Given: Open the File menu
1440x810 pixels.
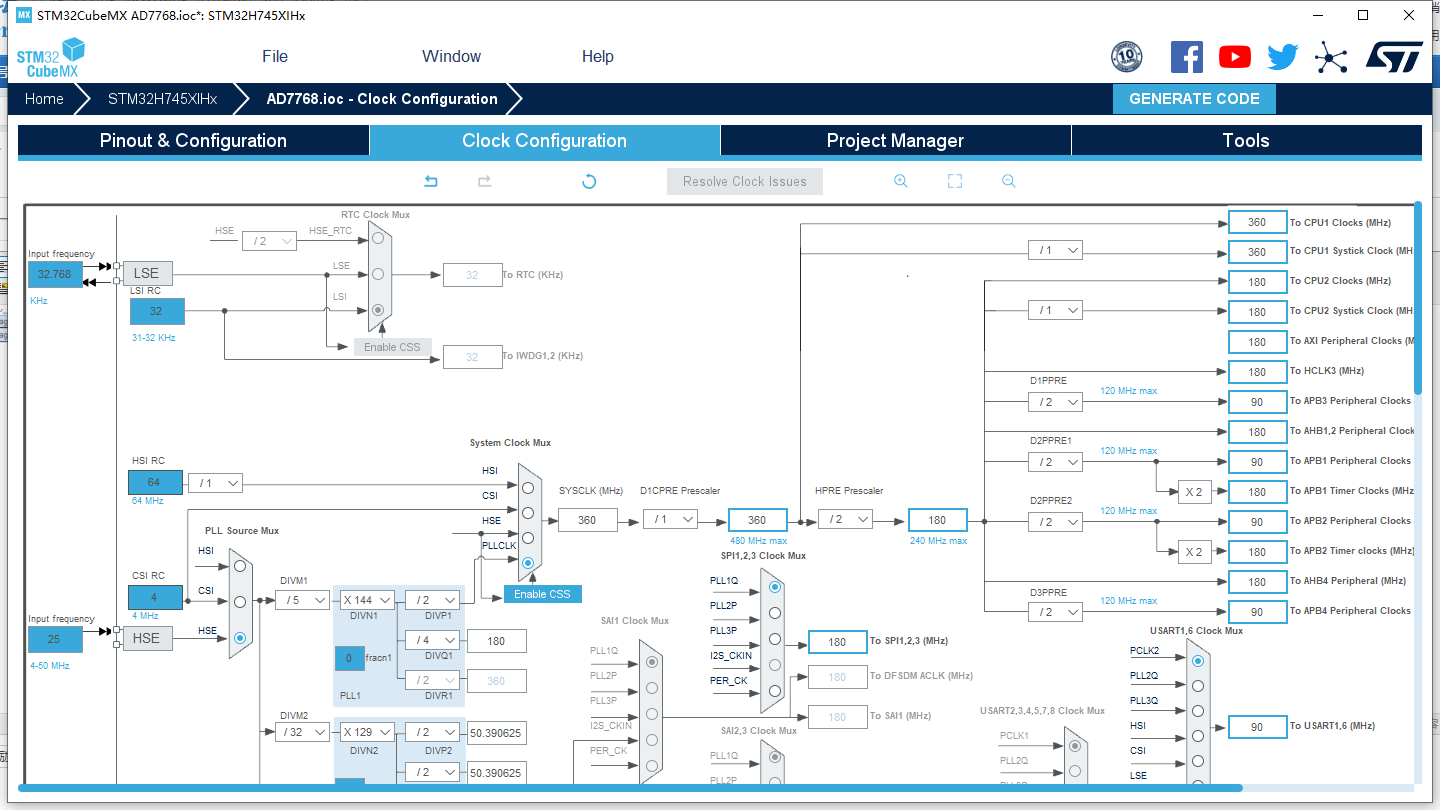Looking at the screenshot, I should click(x=275, y=57).
